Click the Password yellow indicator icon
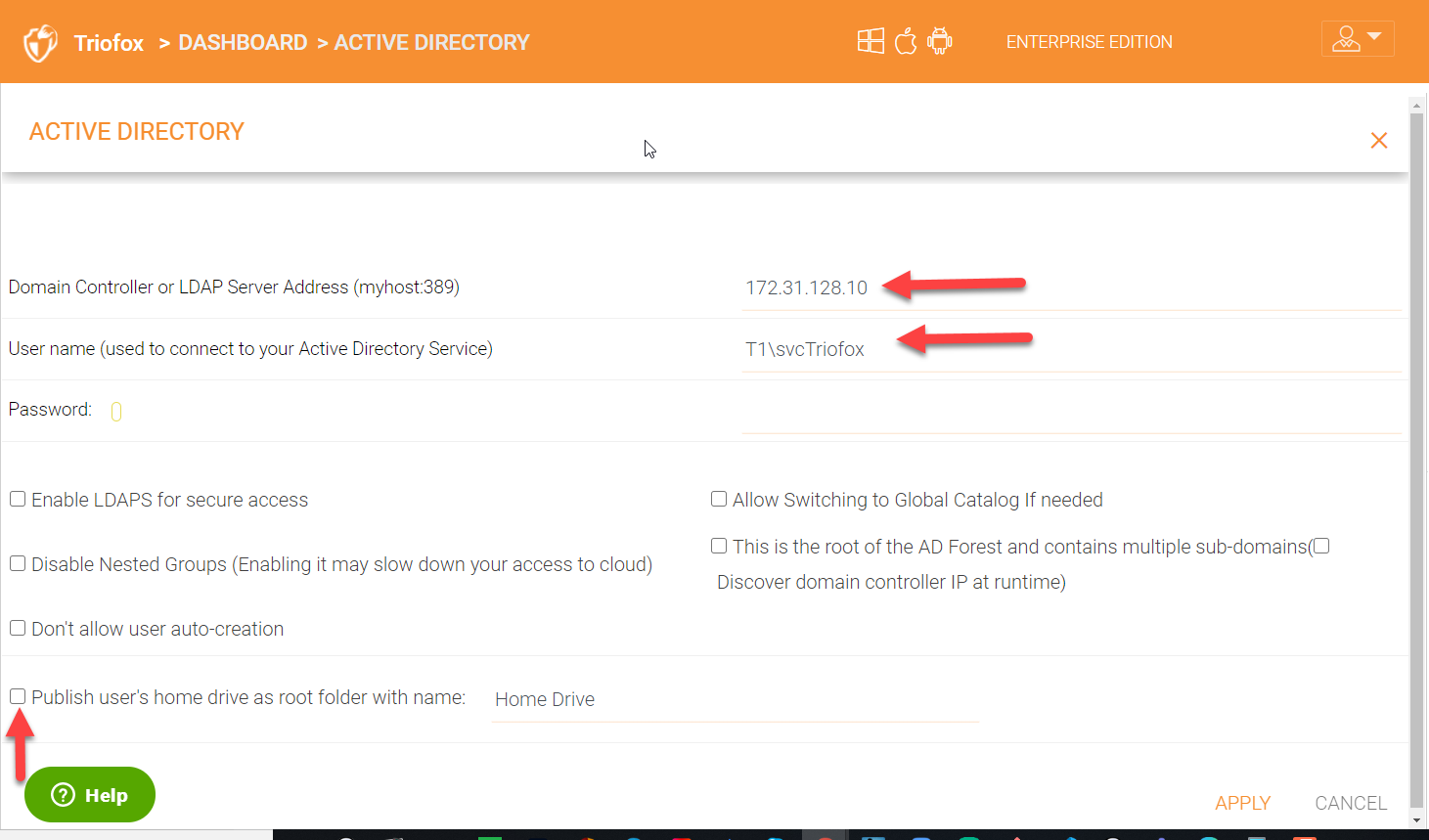This screenshot has height=840, width=1429. [x=116, y=412]
